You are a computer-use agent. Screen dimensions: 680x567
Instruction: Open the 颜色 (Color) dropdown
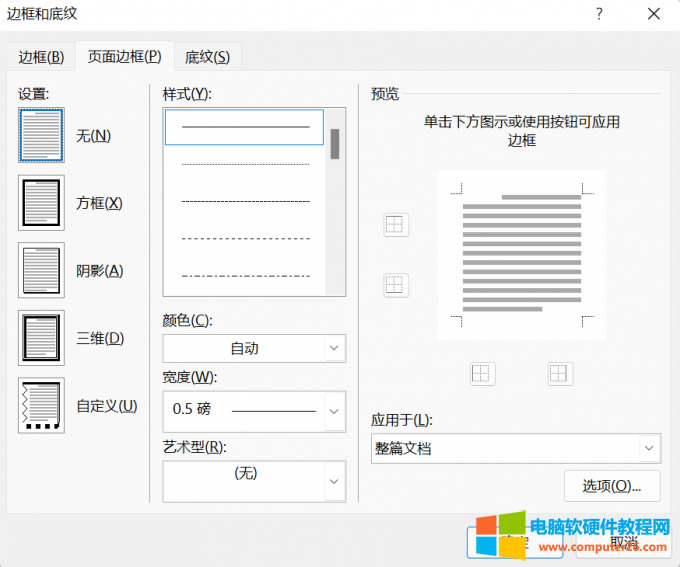tap(254, 349)
